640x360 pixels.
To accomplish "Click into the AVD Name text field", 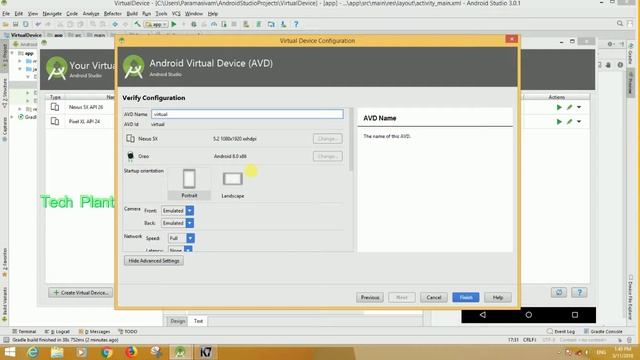I will point(247,114).
